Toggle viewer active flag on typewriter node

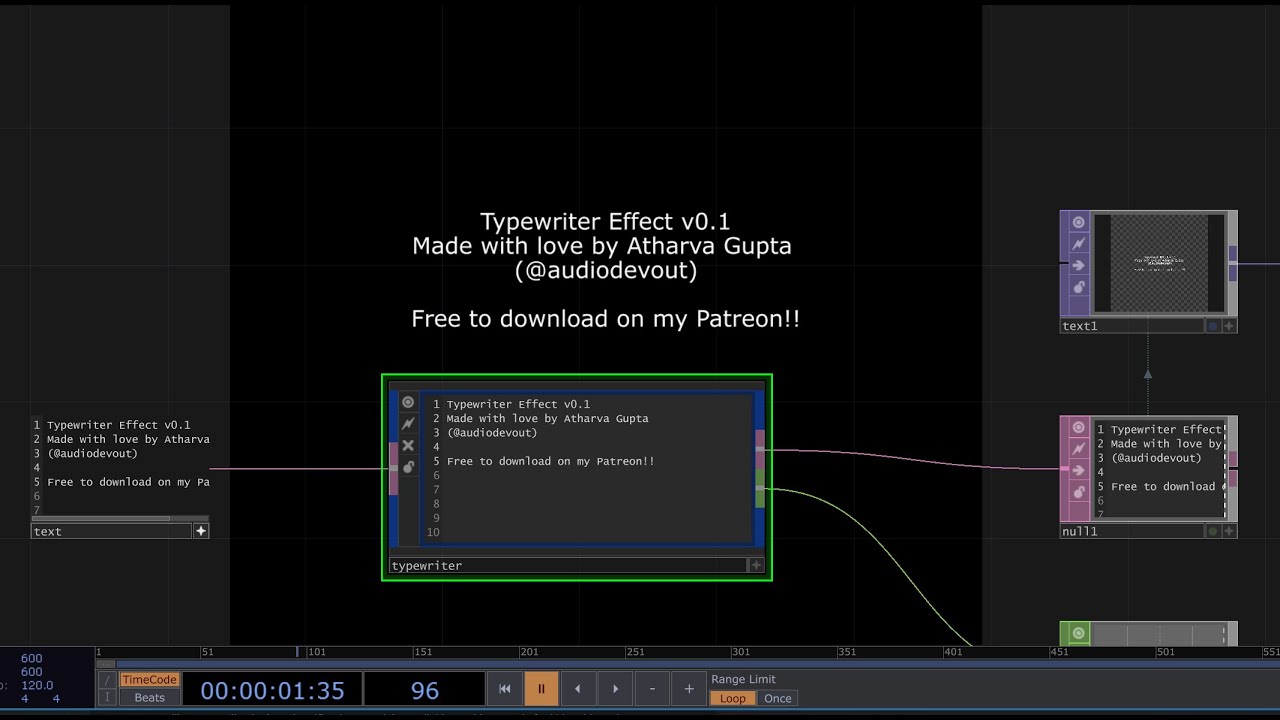click(408, 402)
